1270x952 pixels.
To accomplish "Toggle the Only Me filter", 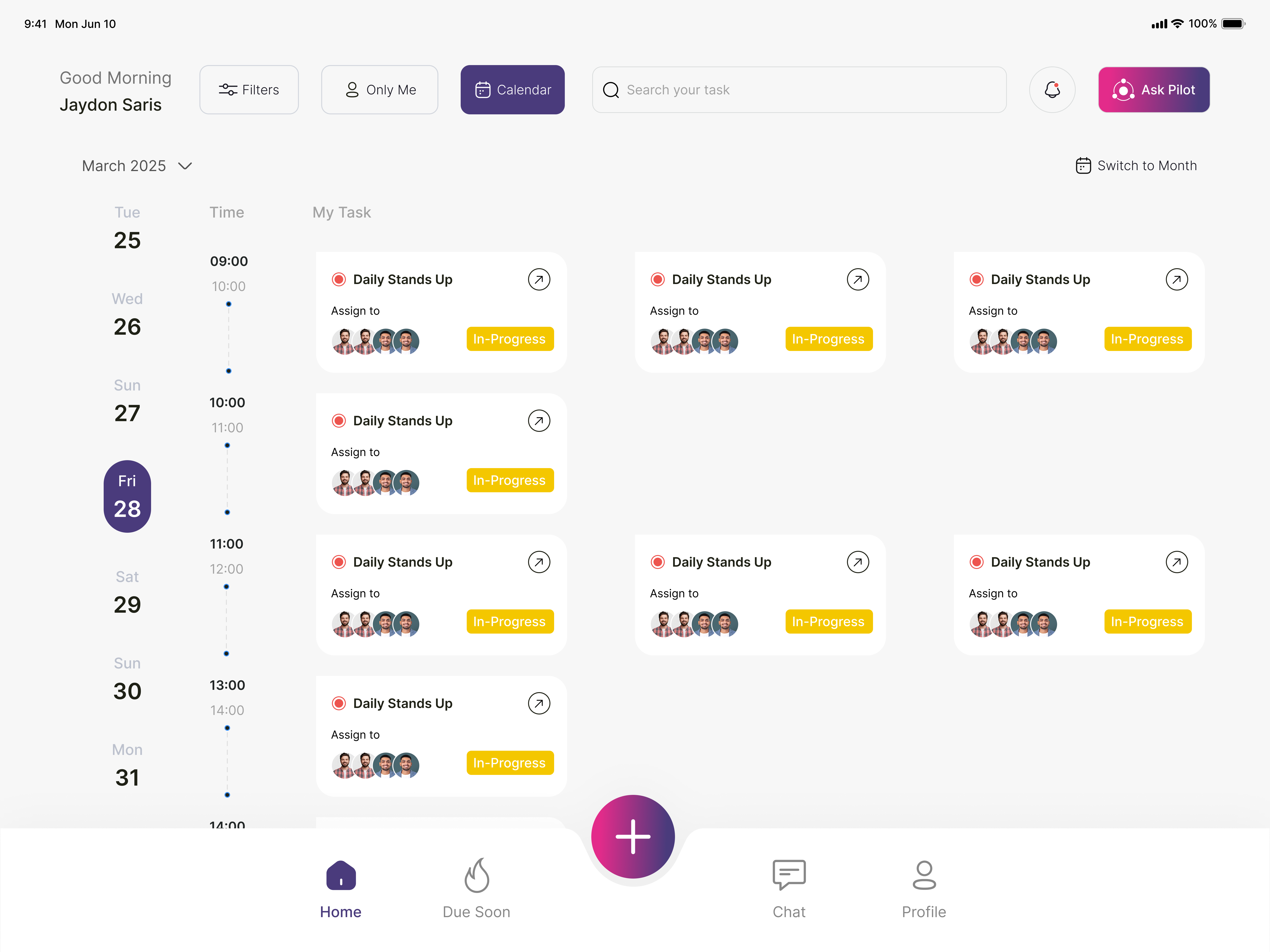I will (380, 89).
